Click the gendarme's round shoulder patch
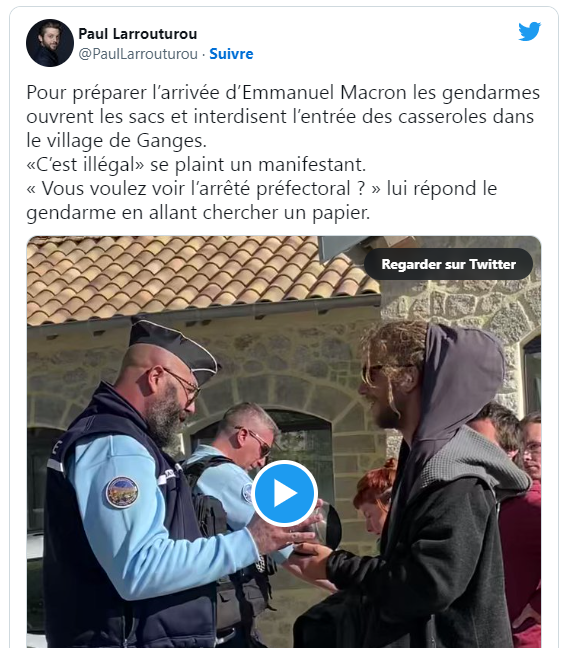Viewport: 567px width, 648px height. pos(122,492)
